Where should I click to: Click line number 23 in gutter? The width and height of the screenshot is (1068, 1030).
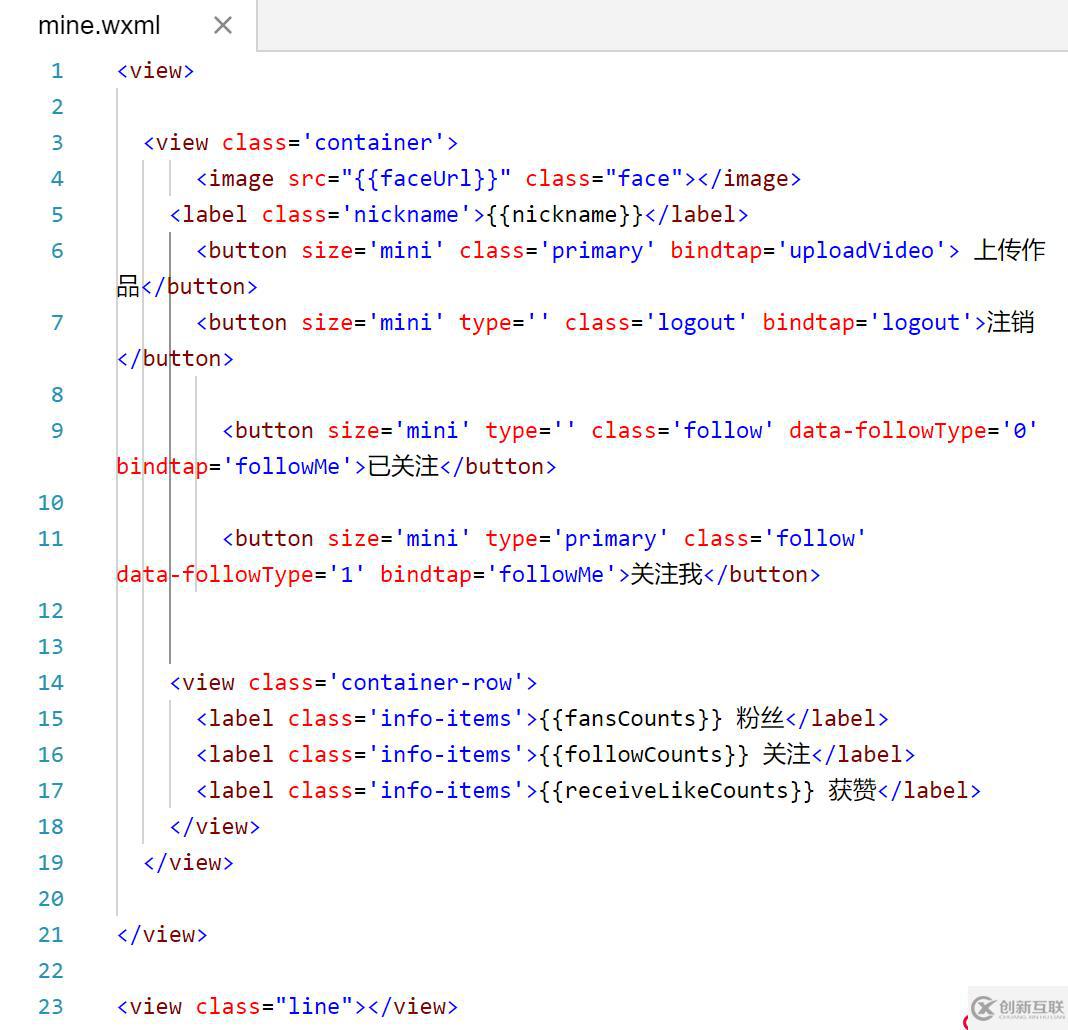(51, 1007)
